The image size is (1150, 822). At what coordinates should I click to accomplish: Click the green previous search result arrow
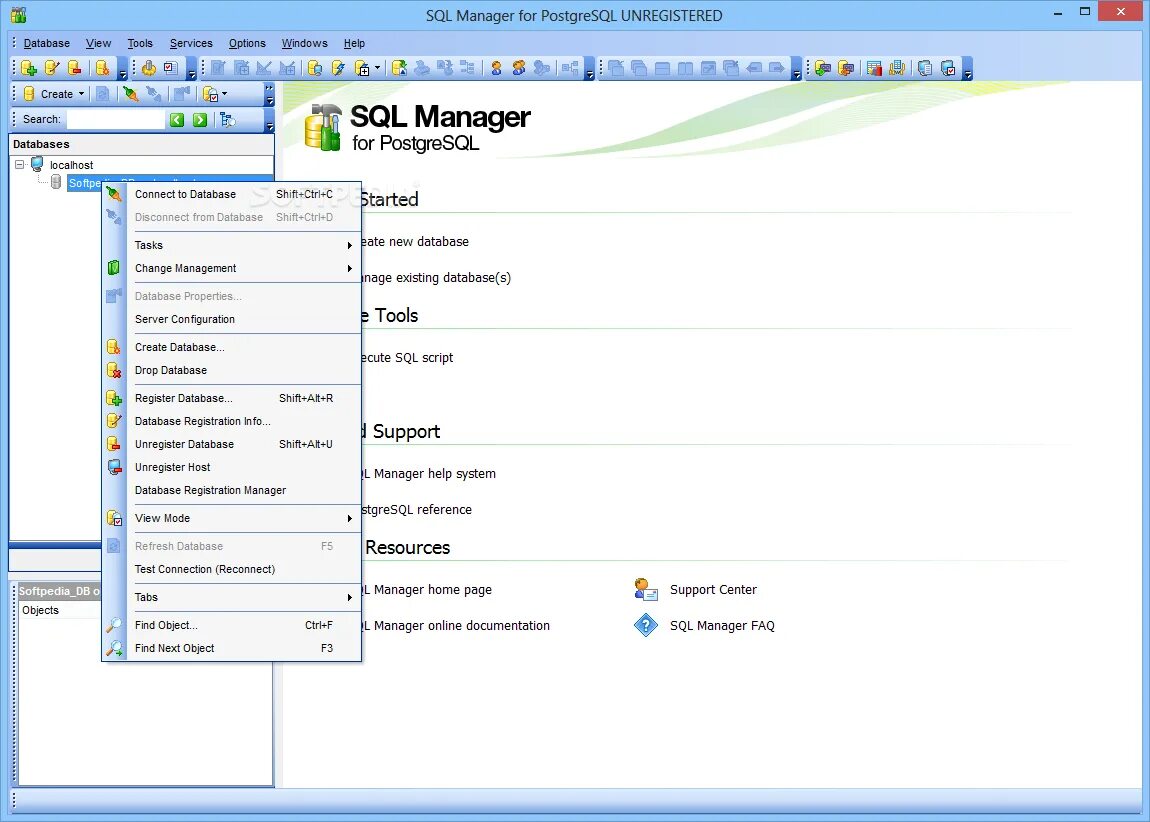tap(177, 120)
